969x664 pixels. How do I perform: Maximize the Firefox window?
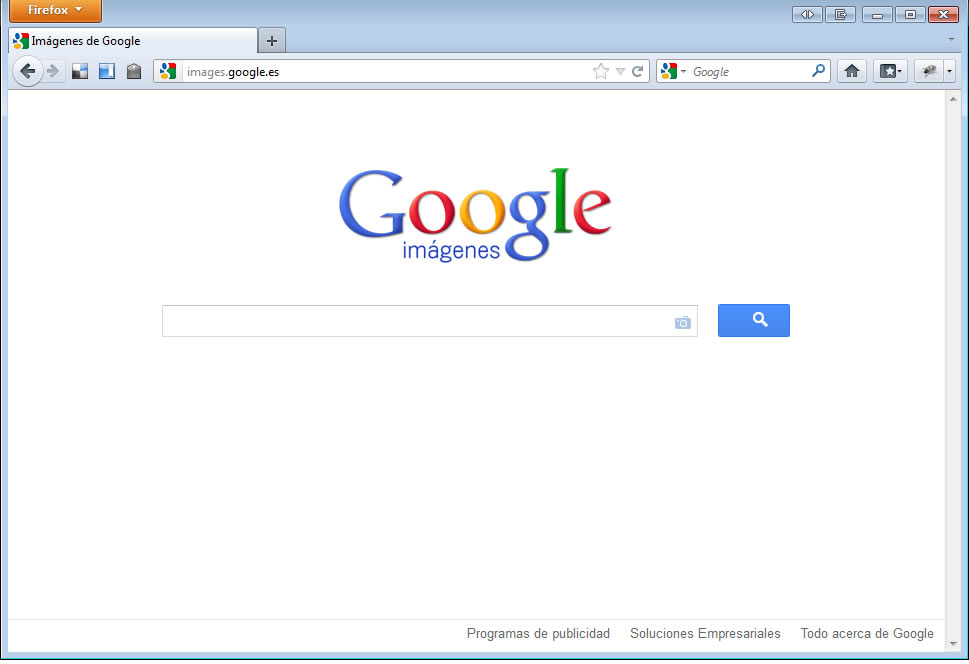(910, 14)
